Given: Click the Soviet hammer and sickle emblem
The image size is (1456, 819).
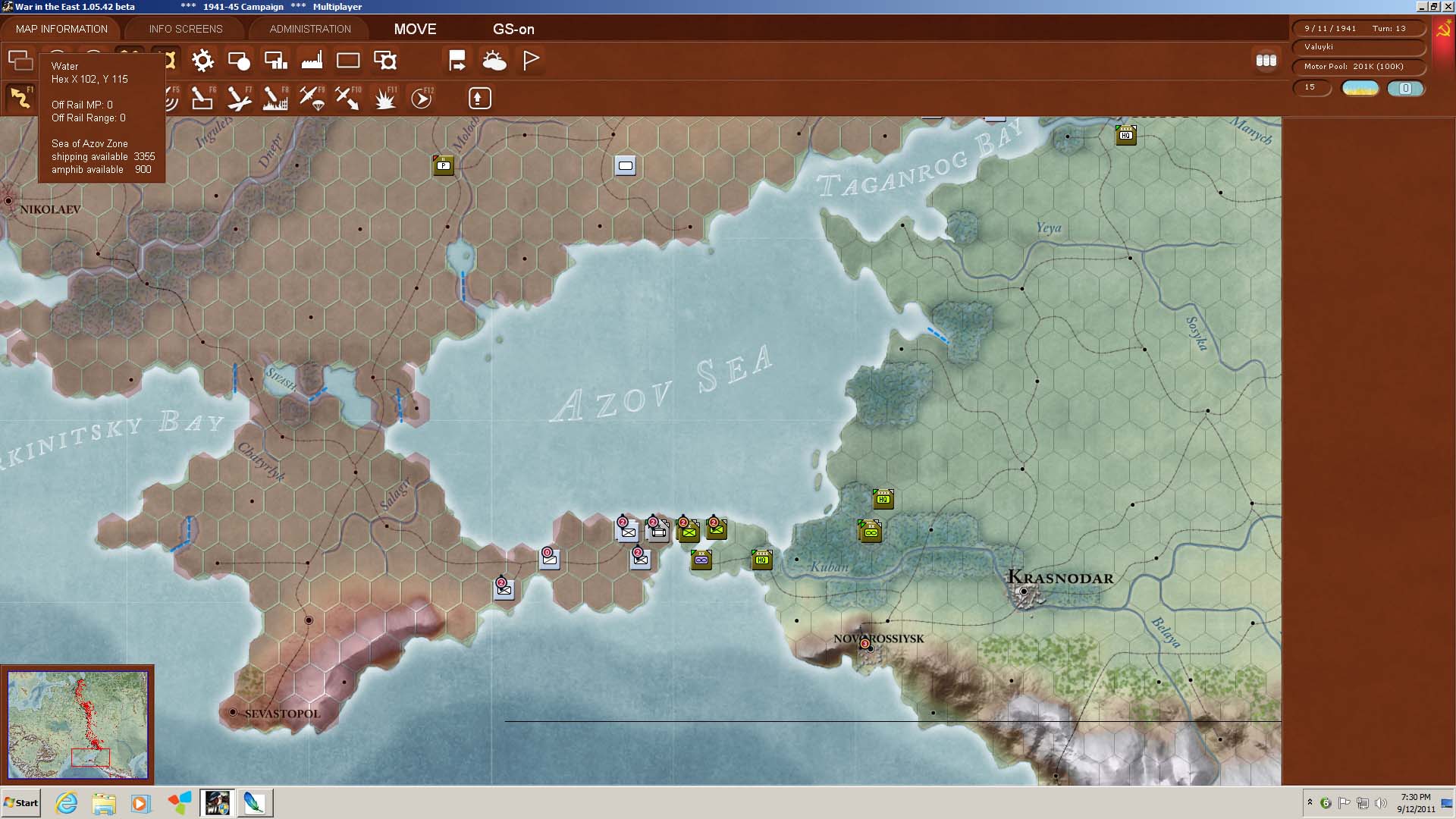Looking at the screenshot, I should pyautogui.click(x=1442, y=30).
